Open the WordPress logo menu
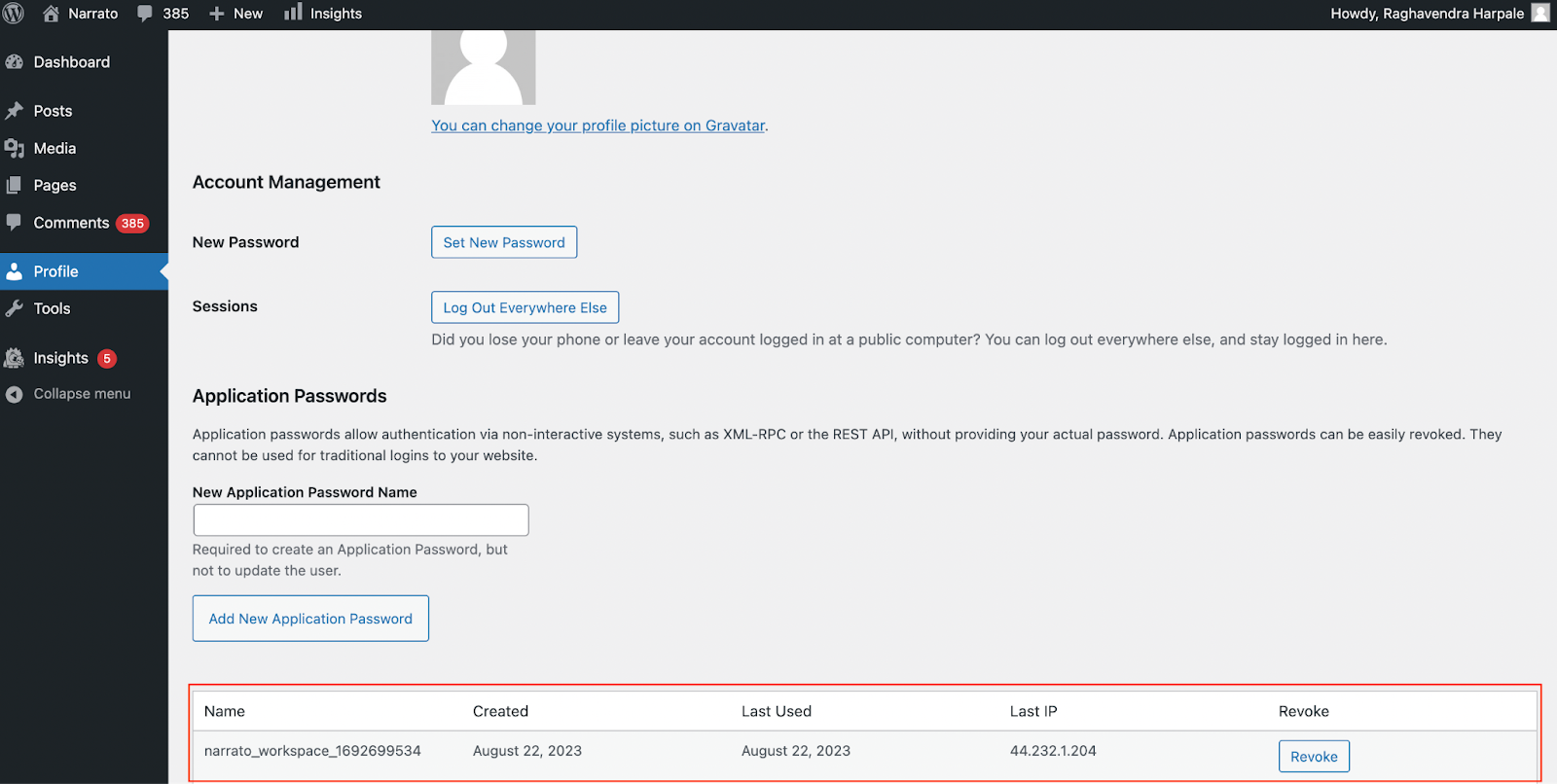The width and height of the screenshot is (1557, 784). pos(14,14)
